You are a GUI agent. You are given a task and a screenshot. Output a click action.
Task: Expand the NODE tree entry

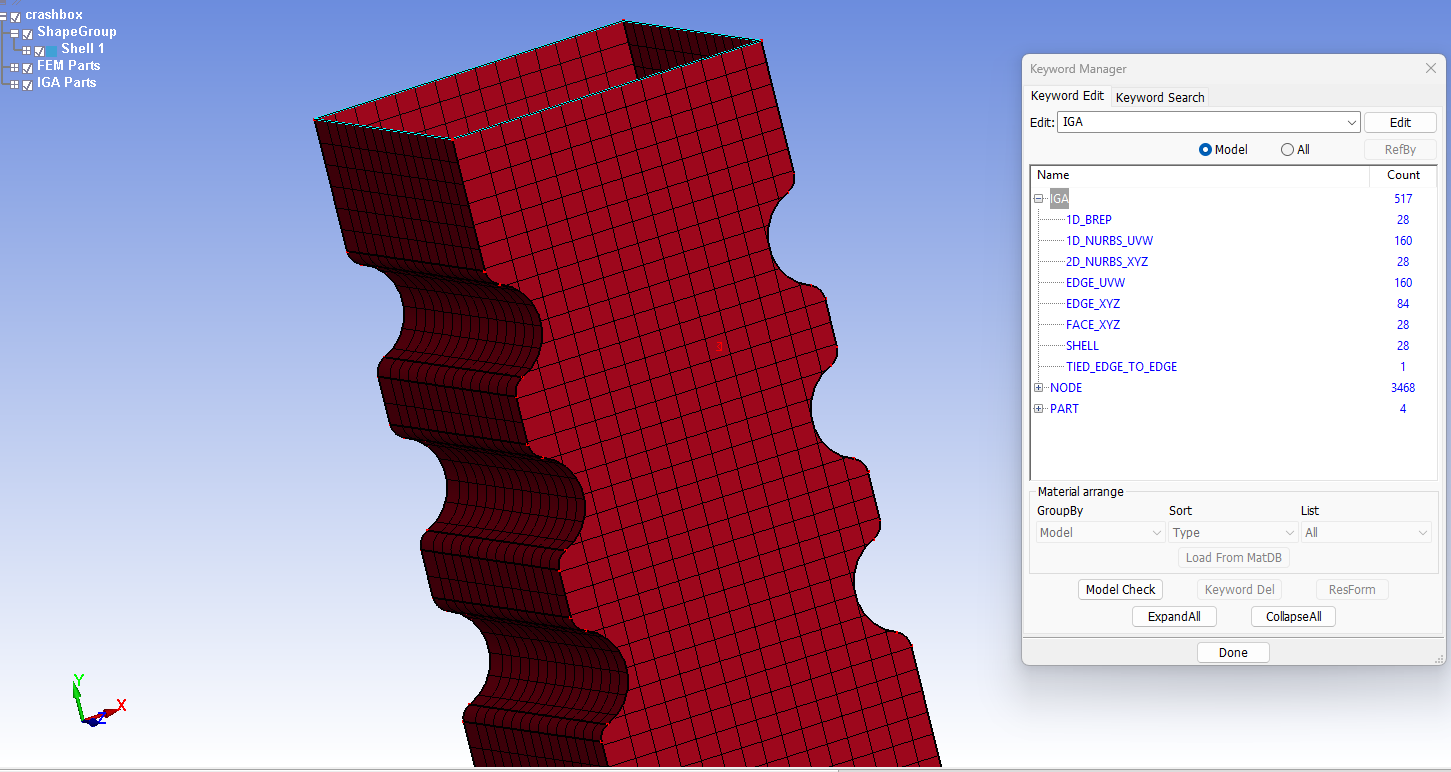pyautogui.click(x=1039, y=387)
